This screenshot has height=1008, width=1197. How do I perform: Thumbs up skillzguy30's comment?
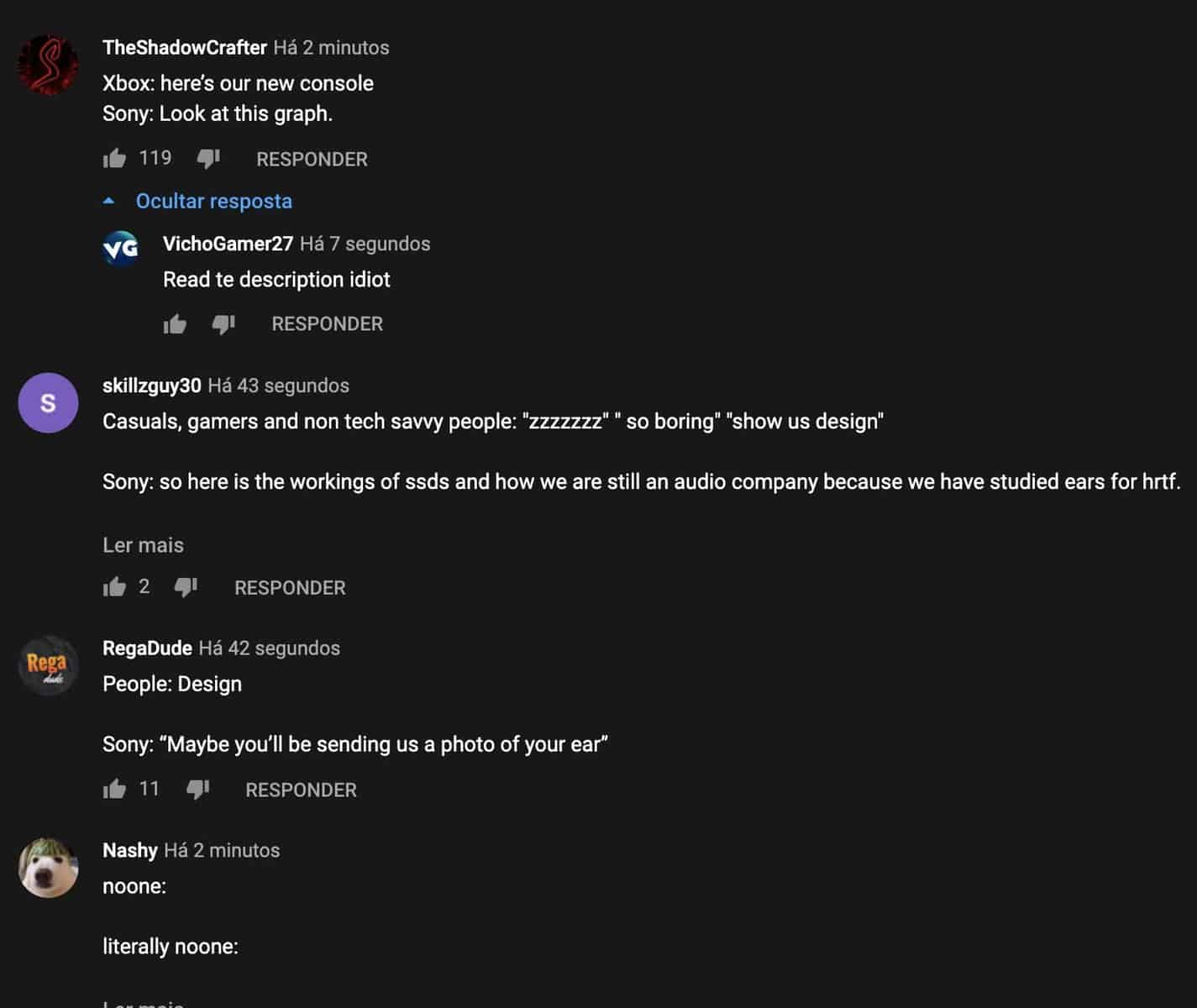click(114, 587)
